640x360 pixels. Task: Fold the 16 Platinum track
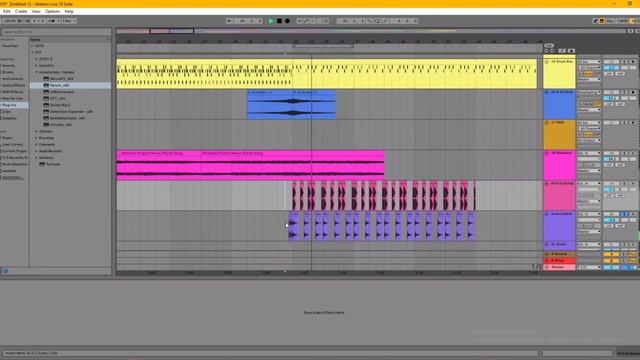(547, 153)
